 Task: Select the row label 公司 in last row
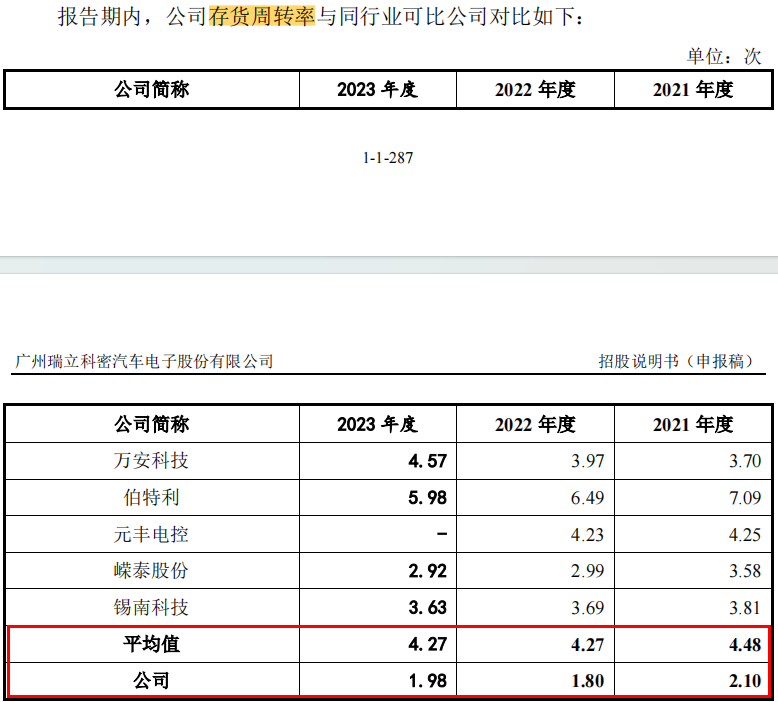(151, 681)
